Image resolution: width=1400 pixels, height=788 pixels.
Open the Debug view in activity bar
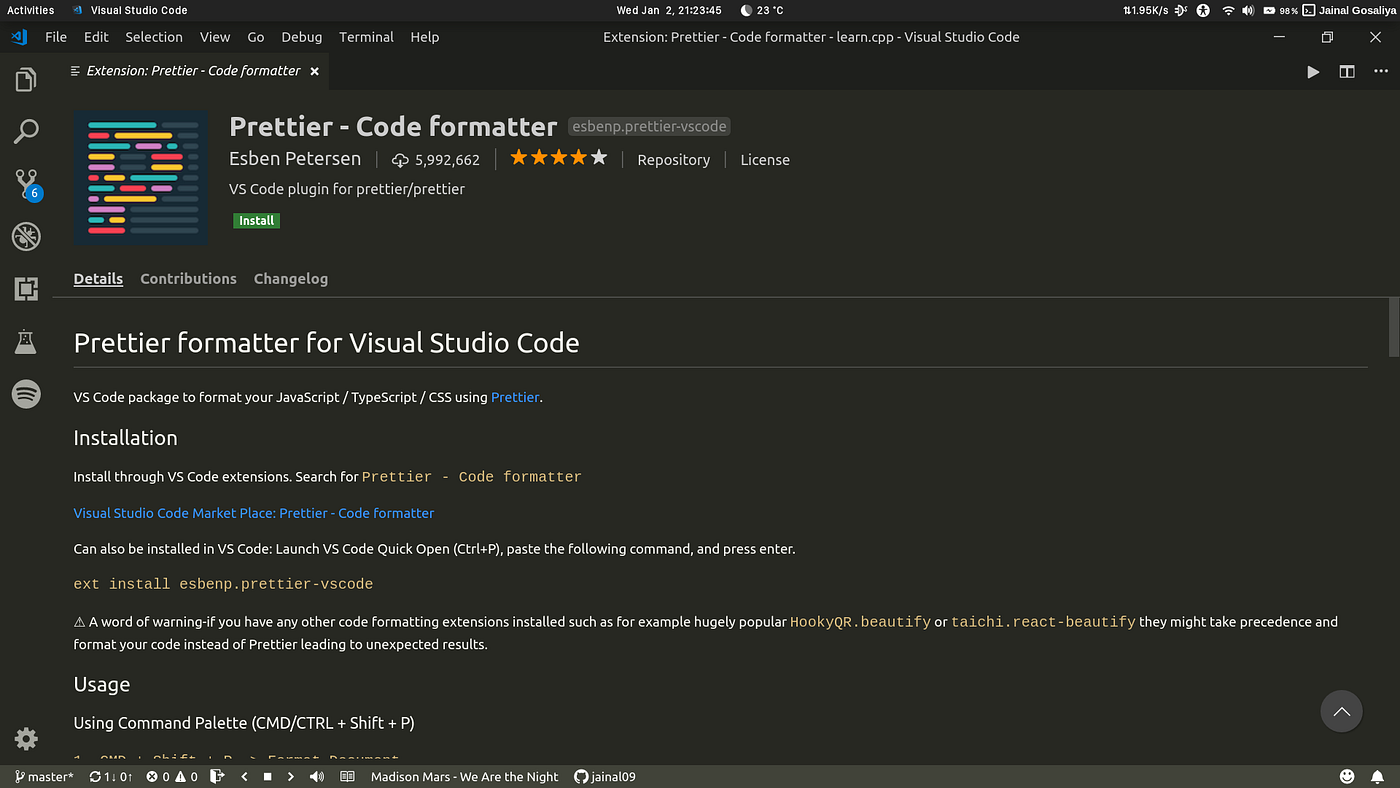pyautogui.click(x=26, y=236)
